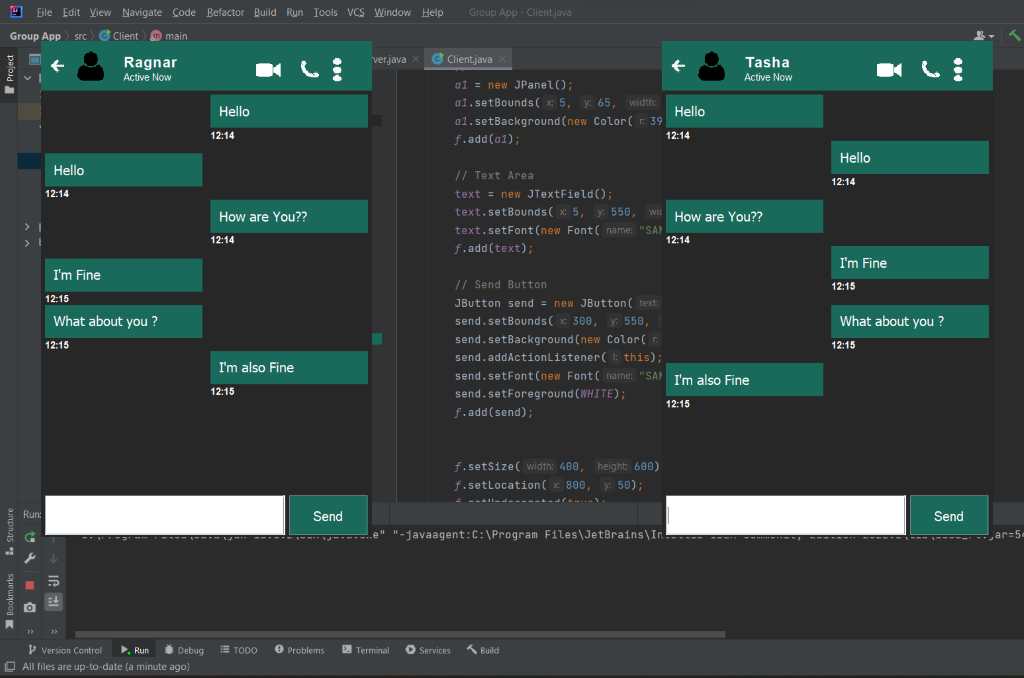This screenshot has width=1024, height=678.
Task: Start a video call in Tasha chat
Action: 889,69
